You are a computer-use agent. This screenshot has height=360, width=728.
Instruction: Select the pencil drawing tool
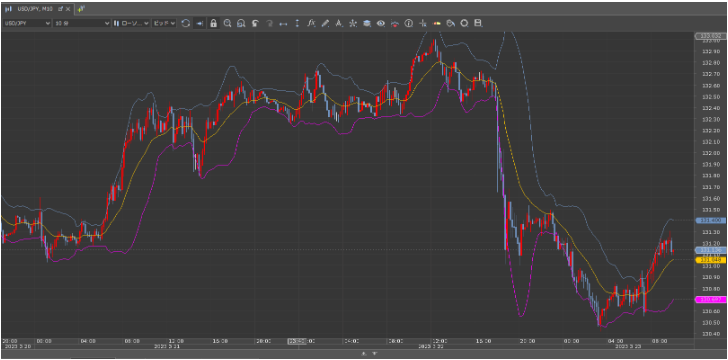[x=325, y=23]
